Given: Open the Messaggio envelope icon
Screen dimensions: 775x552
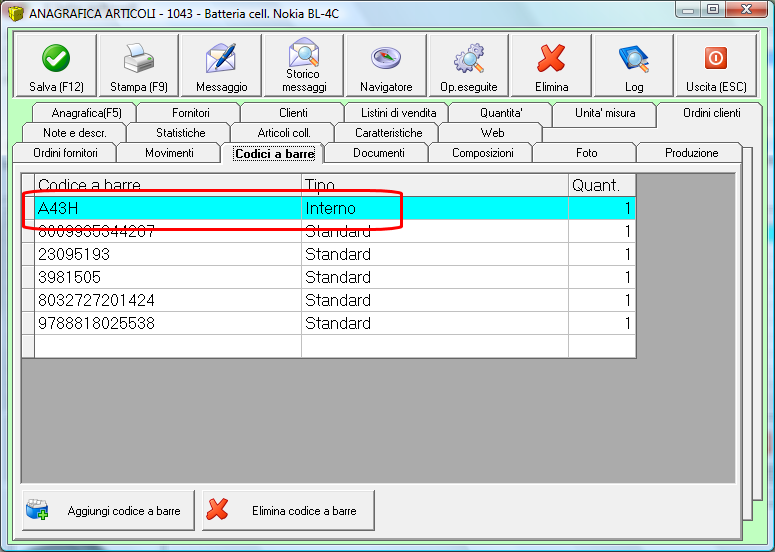Looking at the screenshot, I should pyautogui.click(x=221, y=58).
